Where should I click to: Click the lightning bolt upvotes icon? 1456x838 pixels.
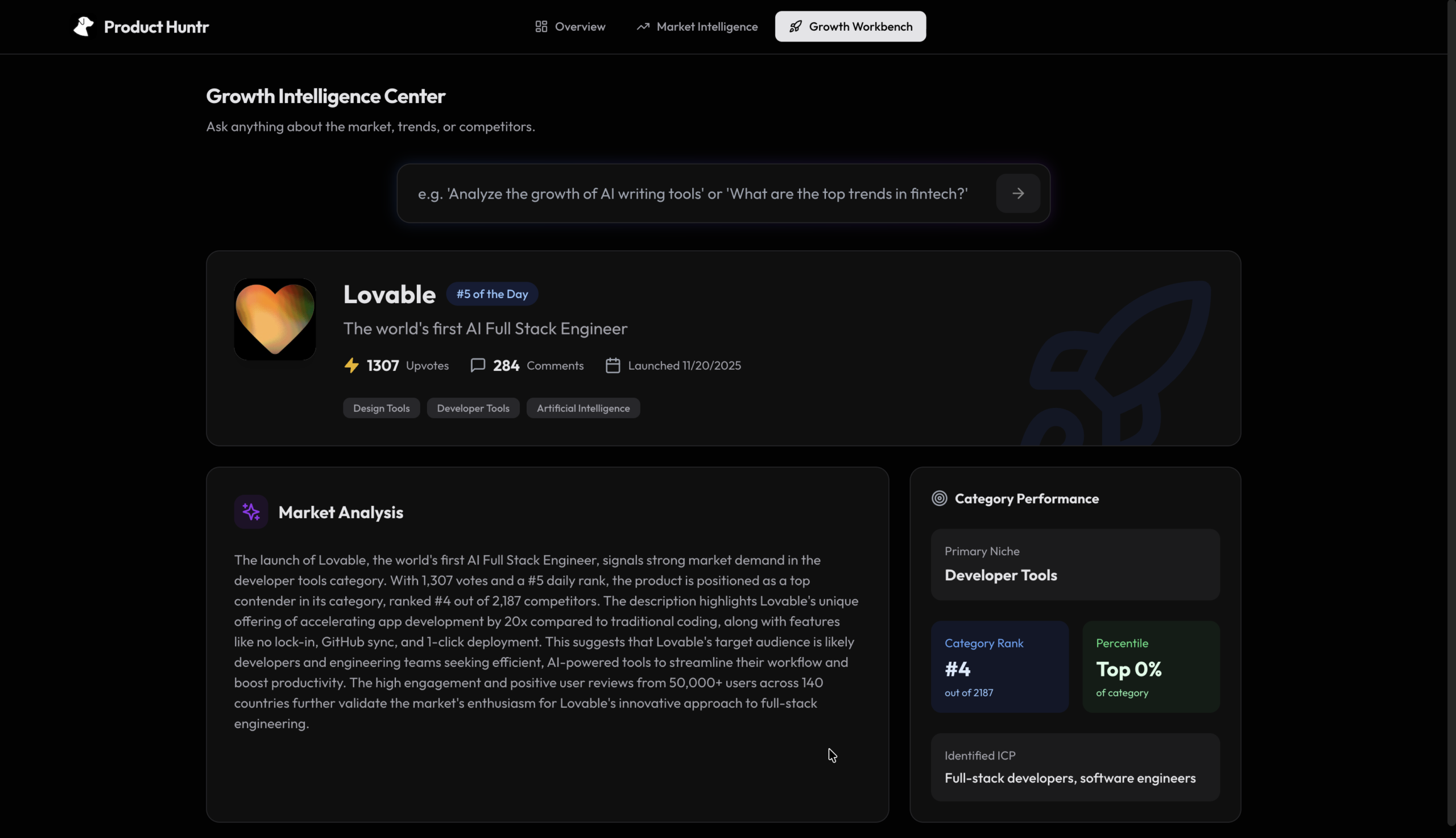[x=351, y=365]
